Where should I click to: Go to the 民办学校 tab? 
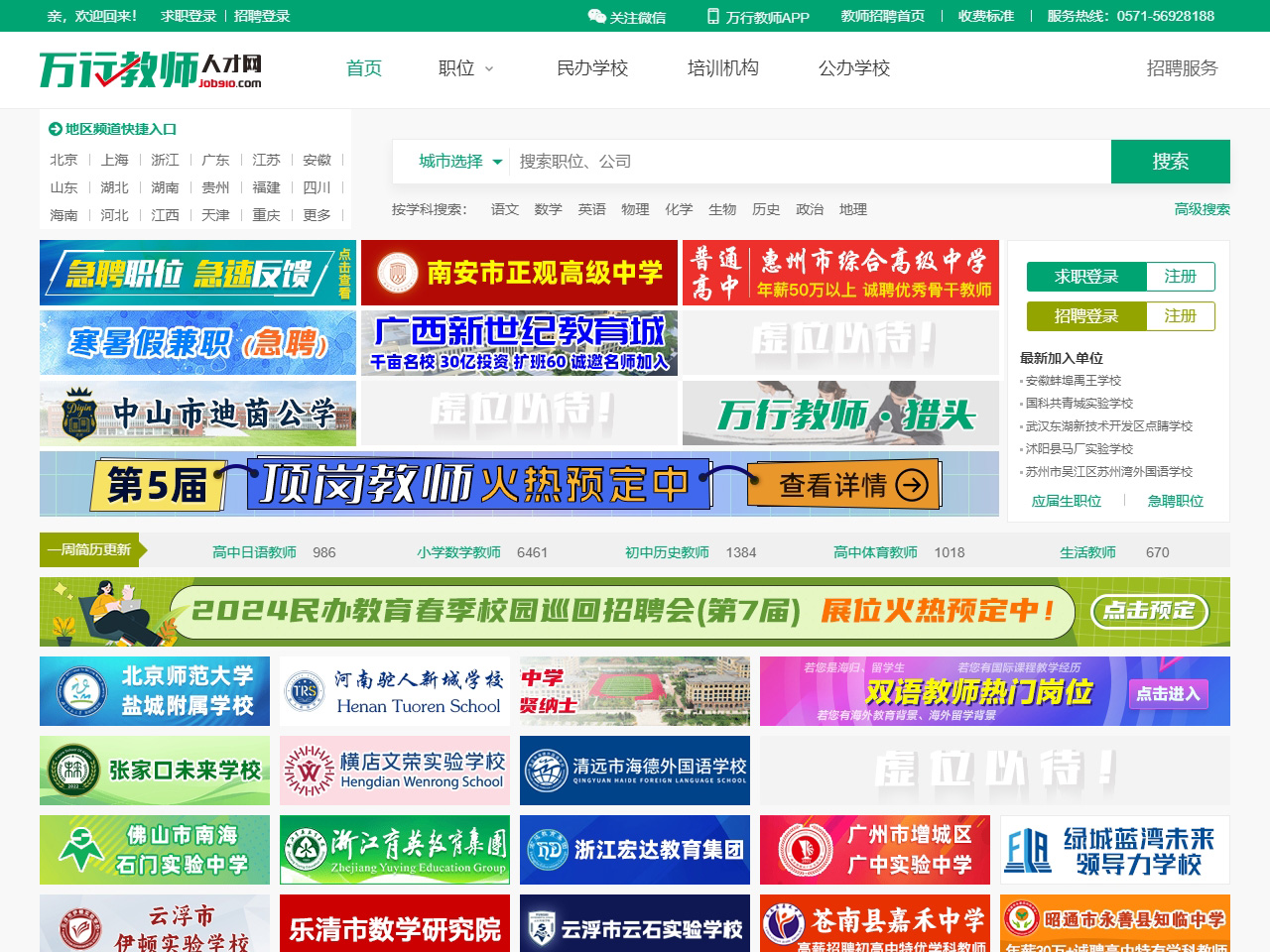coord(592,68)
